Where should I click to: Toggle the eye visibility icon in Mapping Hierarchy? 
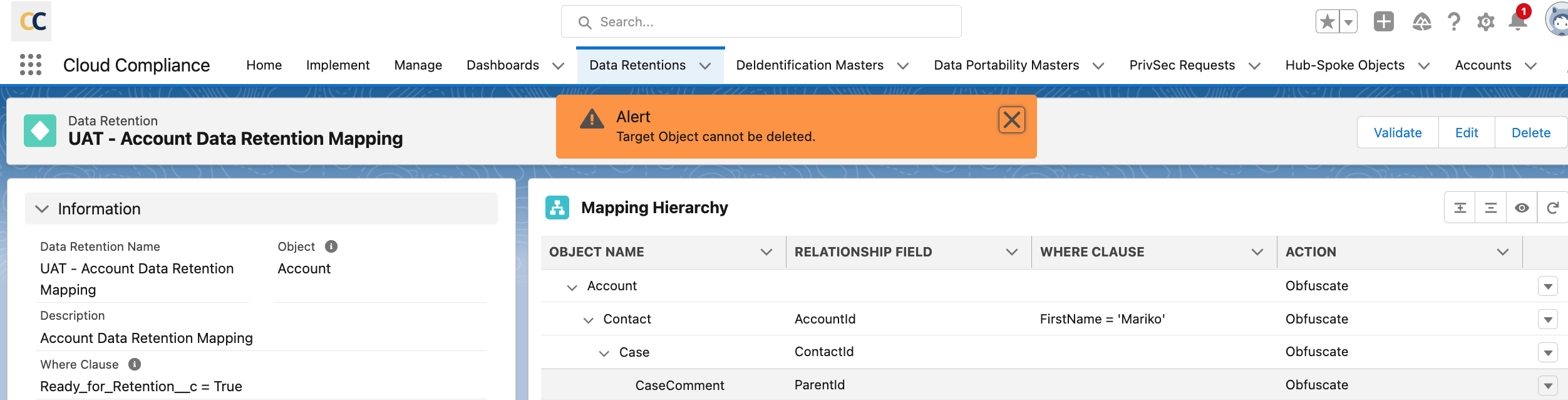pyautogui.click(x=1522, y=208)
